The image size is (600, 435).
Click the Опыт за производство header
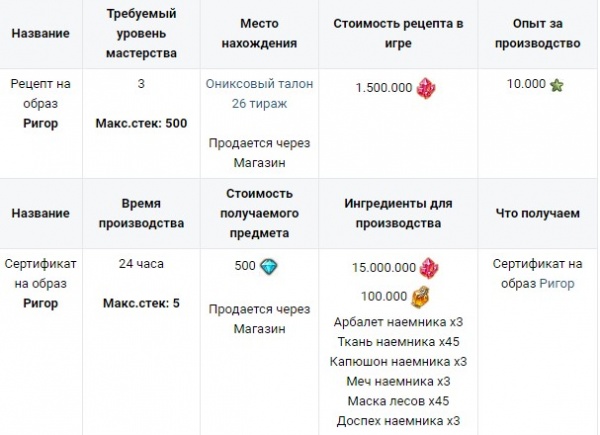point(538,33)
